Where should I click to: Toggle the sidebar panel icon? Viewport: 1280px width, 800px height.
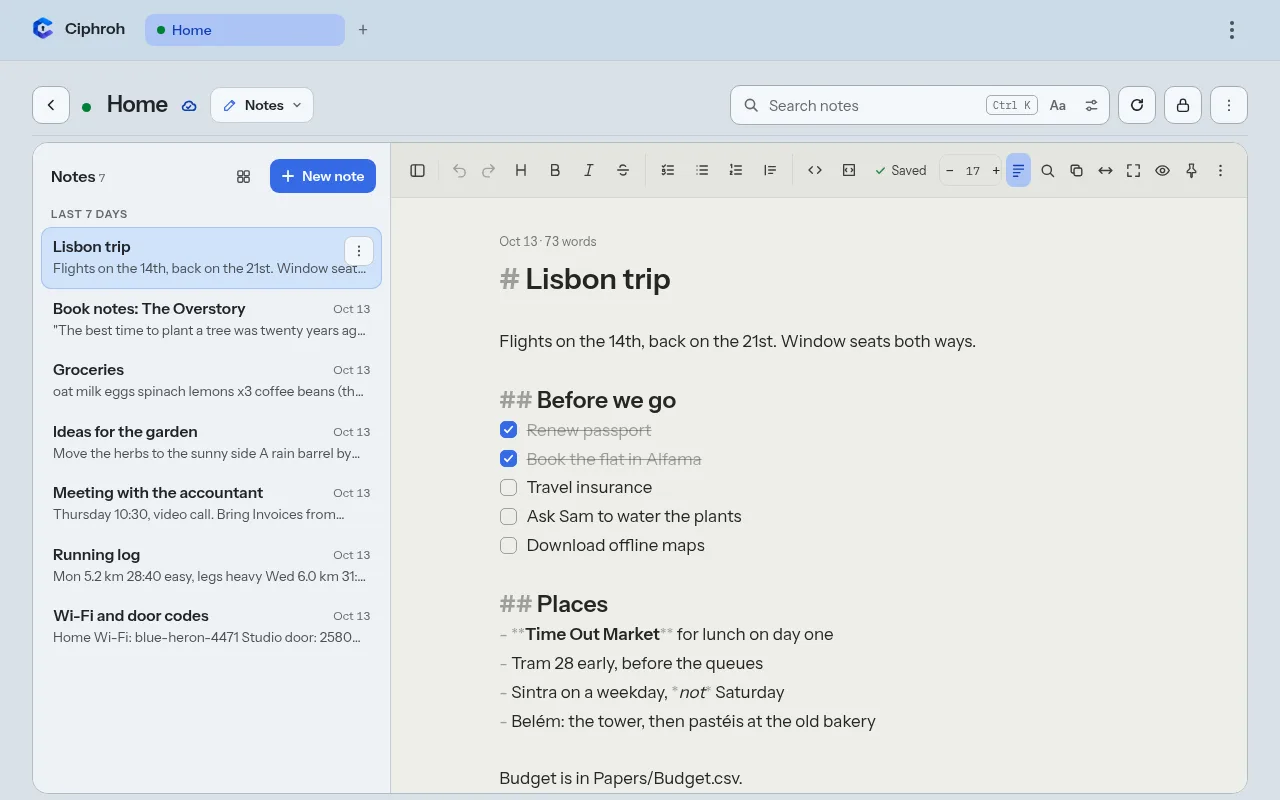click(x=418, y=171)
